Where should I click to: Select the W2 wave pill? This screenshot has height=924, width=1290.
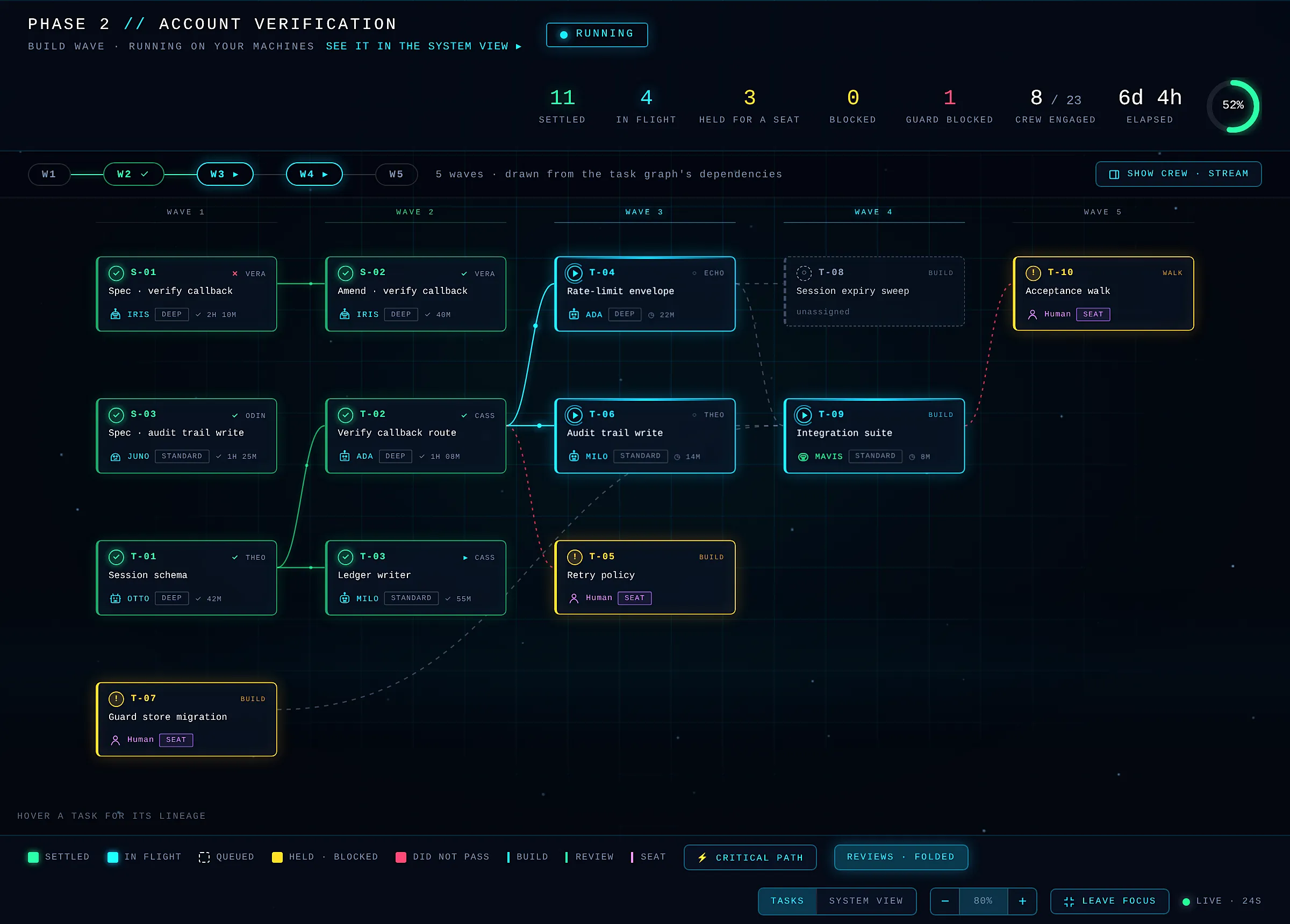click(x=133, y=174)
